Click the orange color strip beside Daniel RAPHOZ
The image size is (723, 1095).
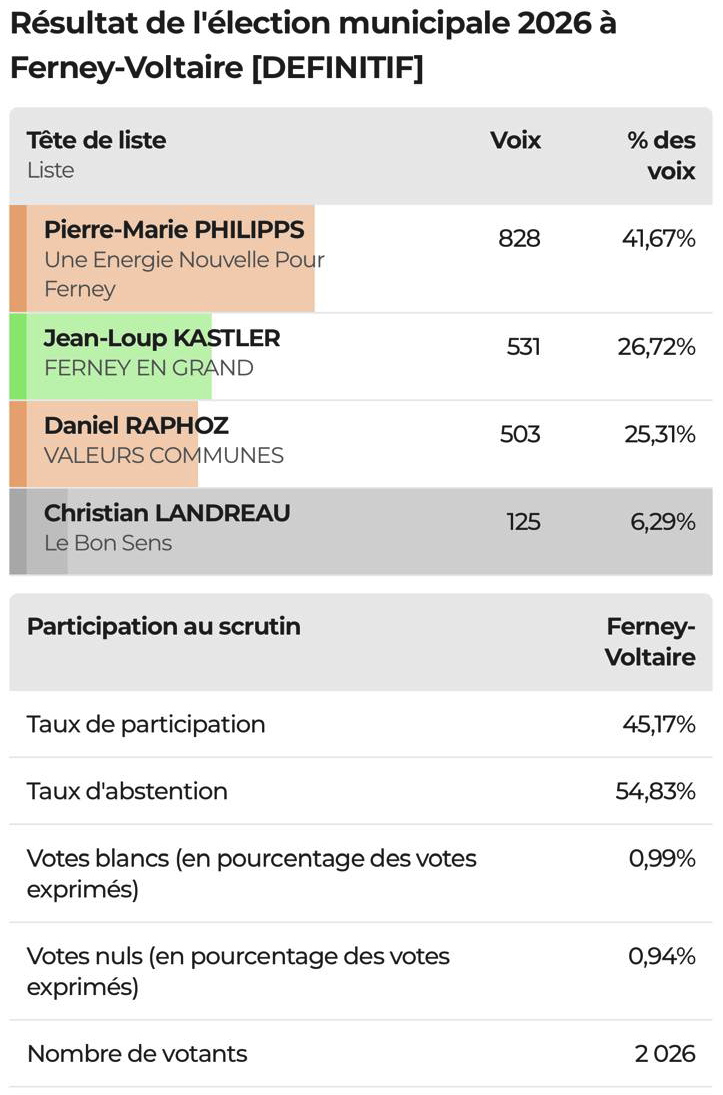click(x=18, y=444)
